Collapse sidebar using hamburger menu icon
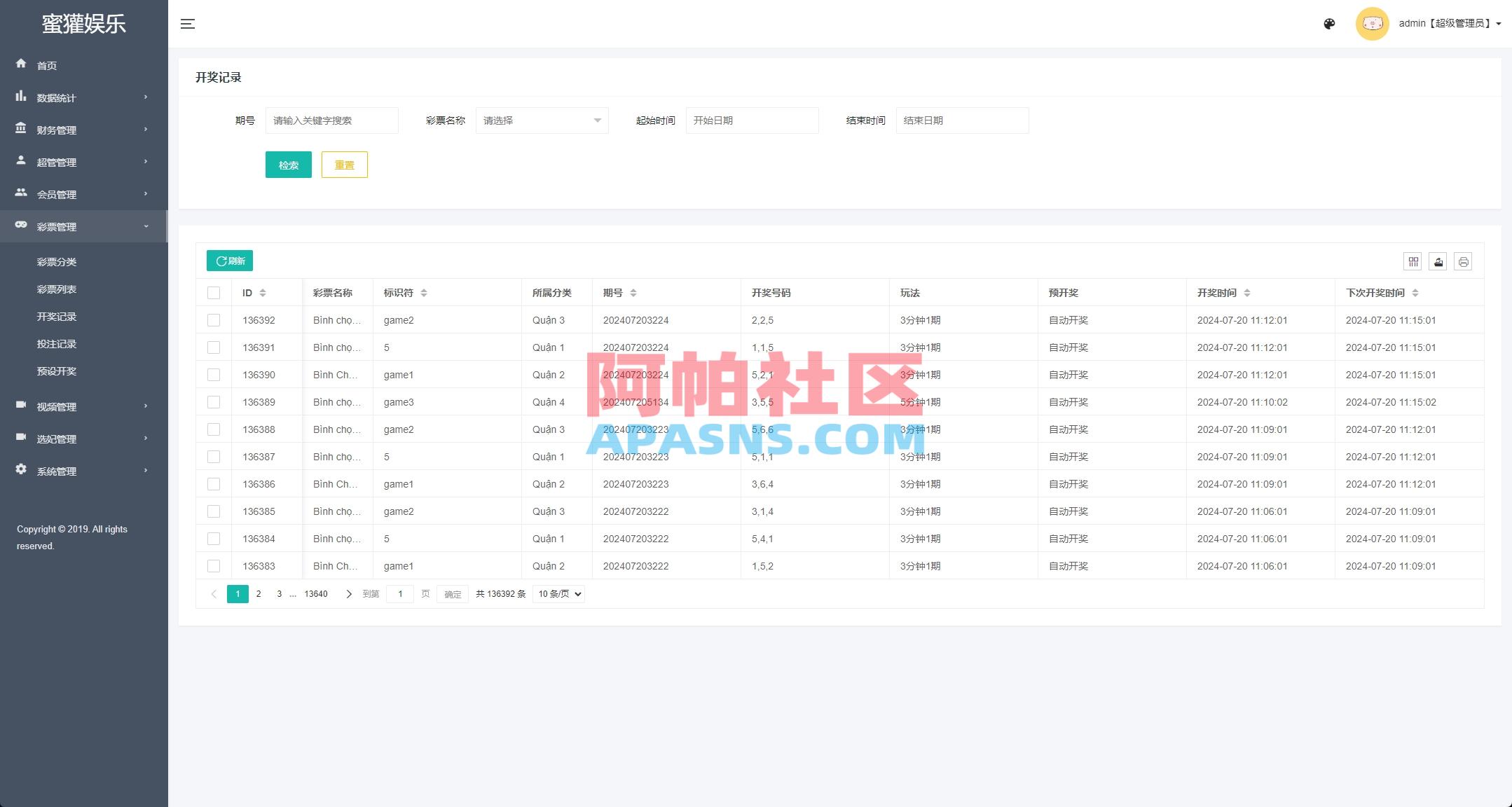 tap(187, 23)
